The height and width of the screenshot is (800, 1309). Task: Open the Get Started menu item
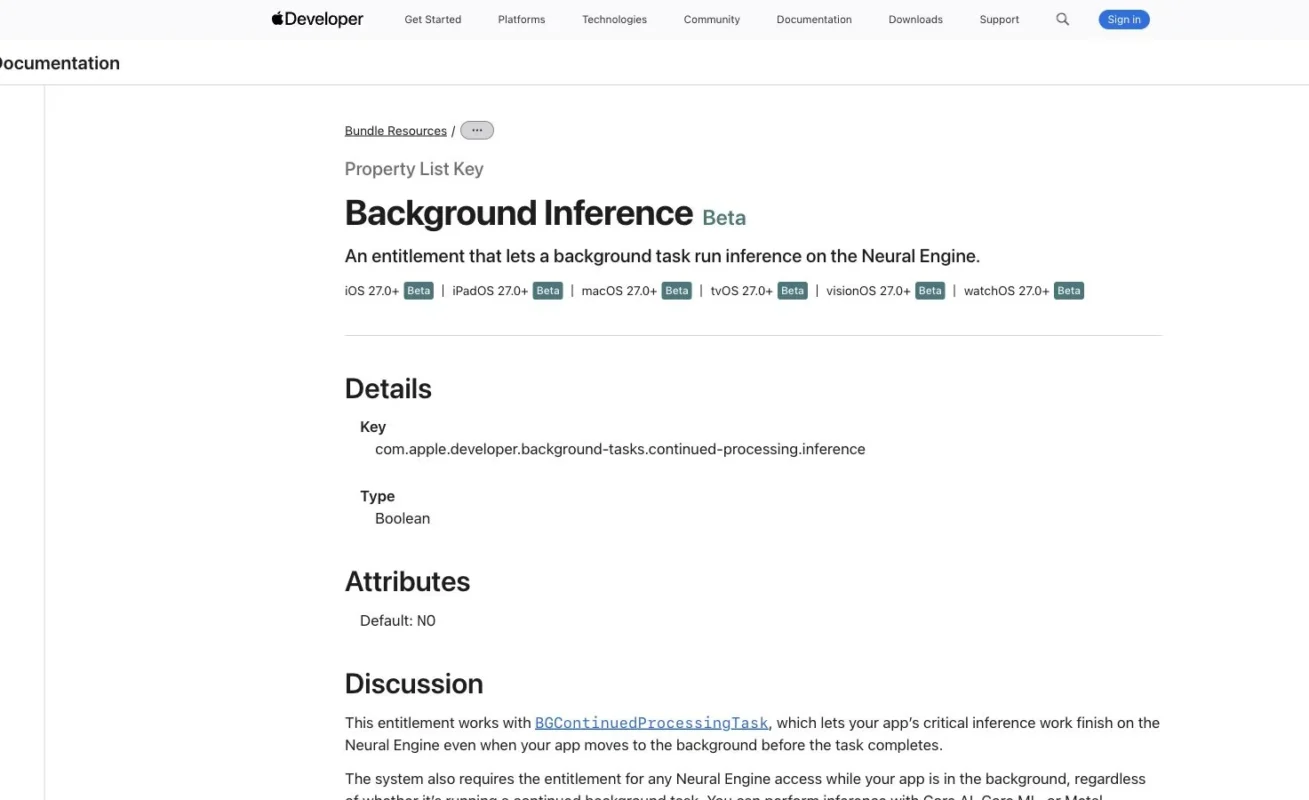pyautogui.click(x=433, y=19)
